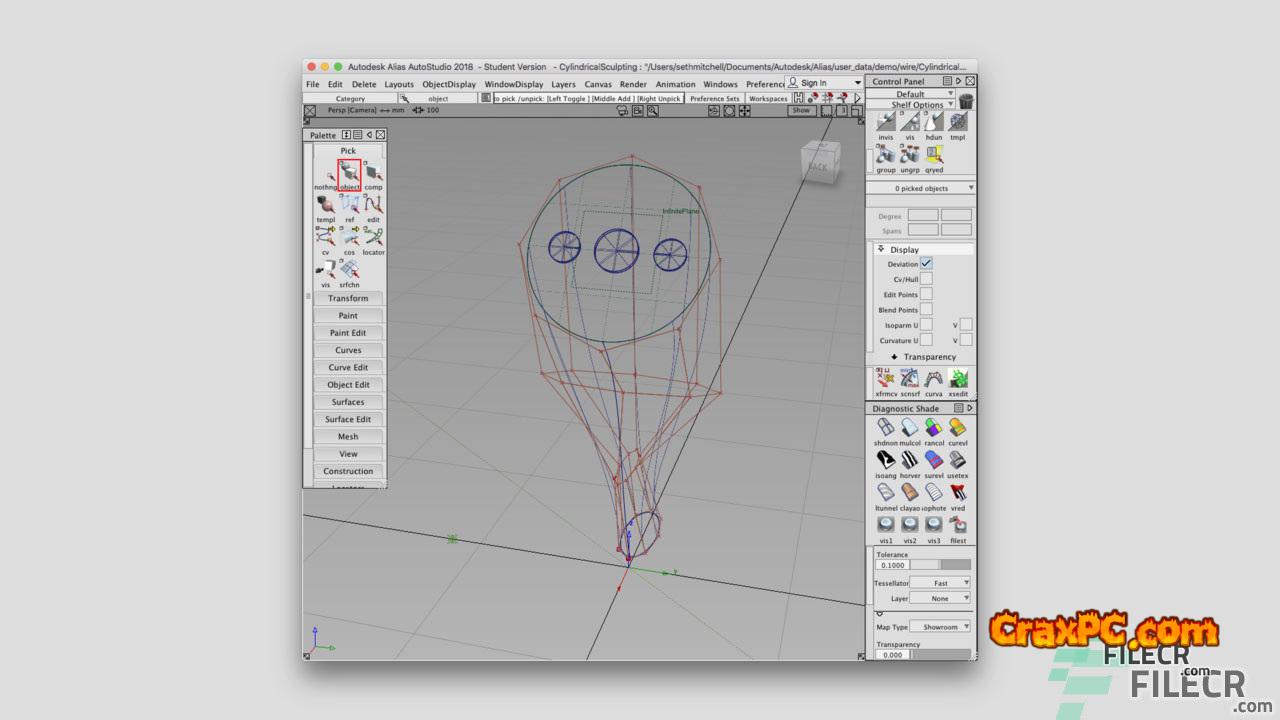Uncheck the Deviation display checkbox
Image resolution: width=1280 pixels, height=720 pixels.
tap(926, 264)
